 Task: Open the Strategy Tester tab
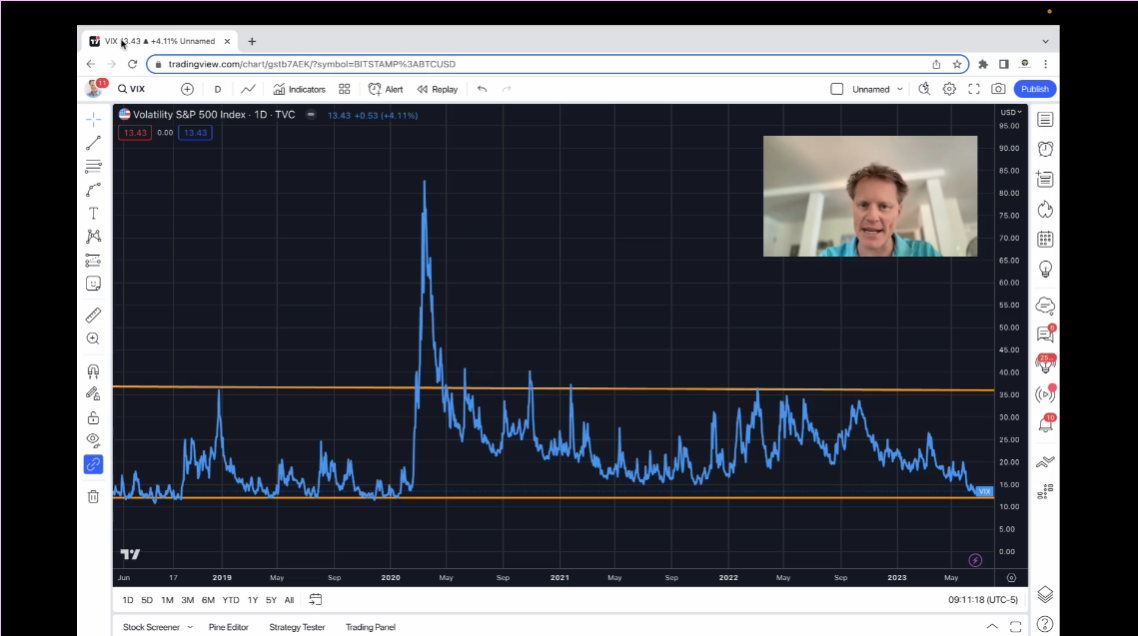[296, 627]
